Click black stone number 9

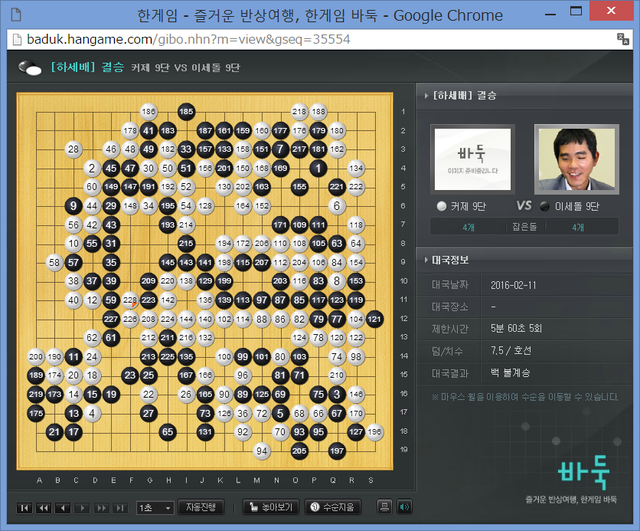pyautogui.click(x=73, y=206)
